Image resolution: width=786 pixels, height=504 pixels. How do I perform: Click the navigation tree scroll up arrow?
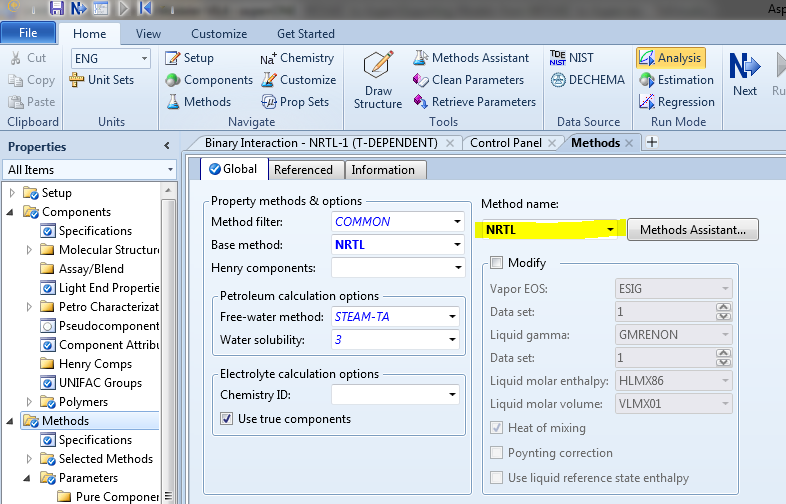pyautogui.click(x=168, y=191)
